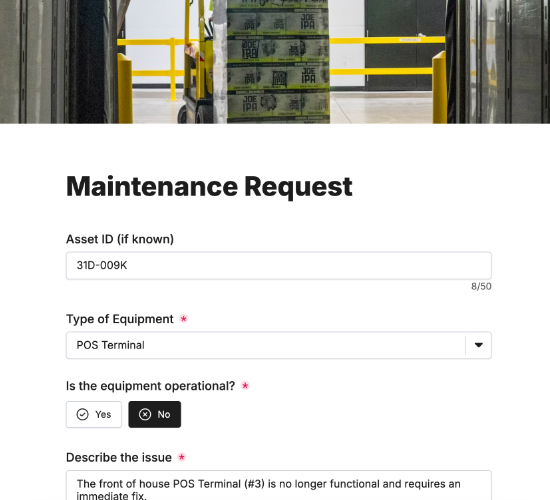Click the Describe the issue label
Viewport: 550px width, 500px height.
(x=119, y=458)
